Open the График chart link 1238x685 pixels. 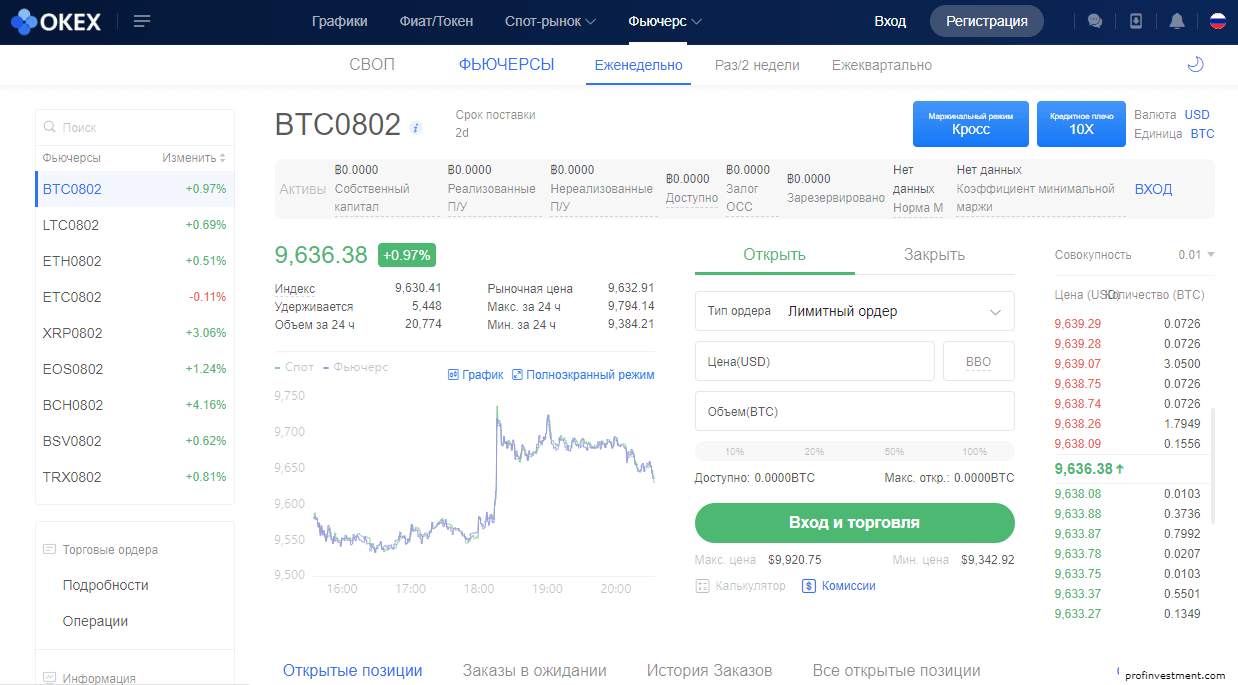[x=476, y=375]
